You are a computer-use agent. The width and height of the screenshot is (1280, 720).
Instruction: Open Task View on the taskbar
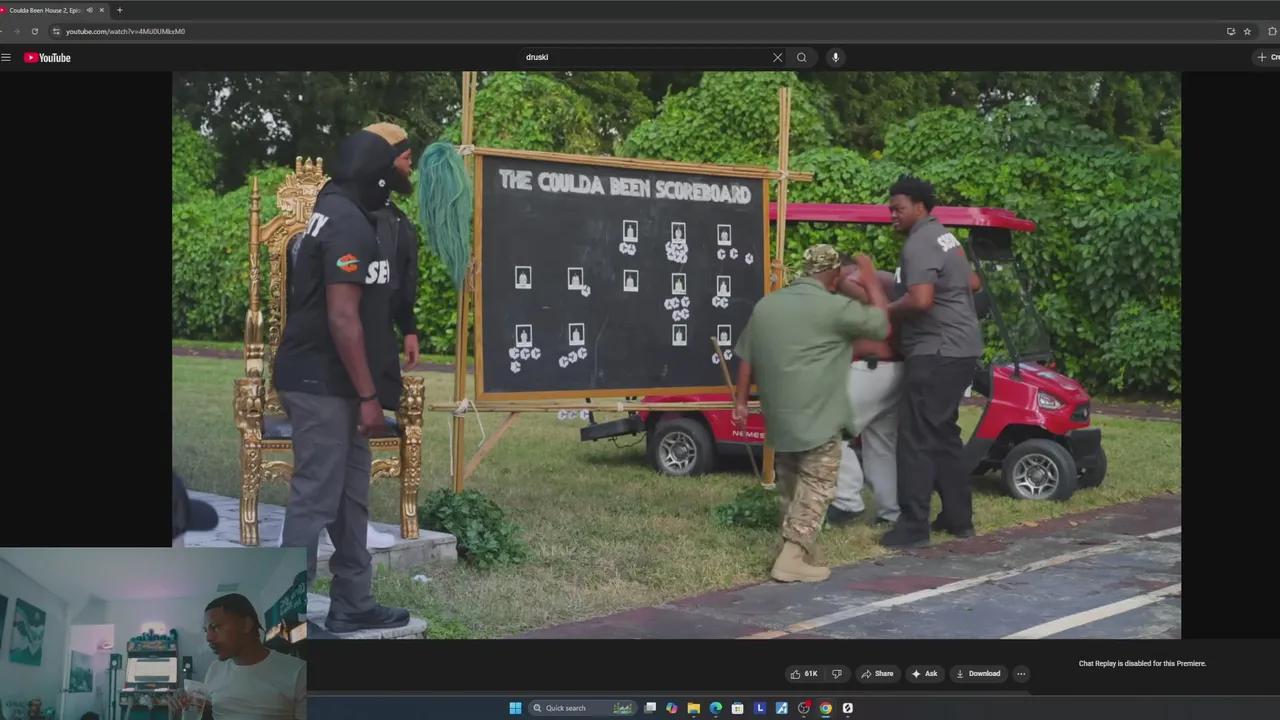pyautogui.click(x=650, y=708)
